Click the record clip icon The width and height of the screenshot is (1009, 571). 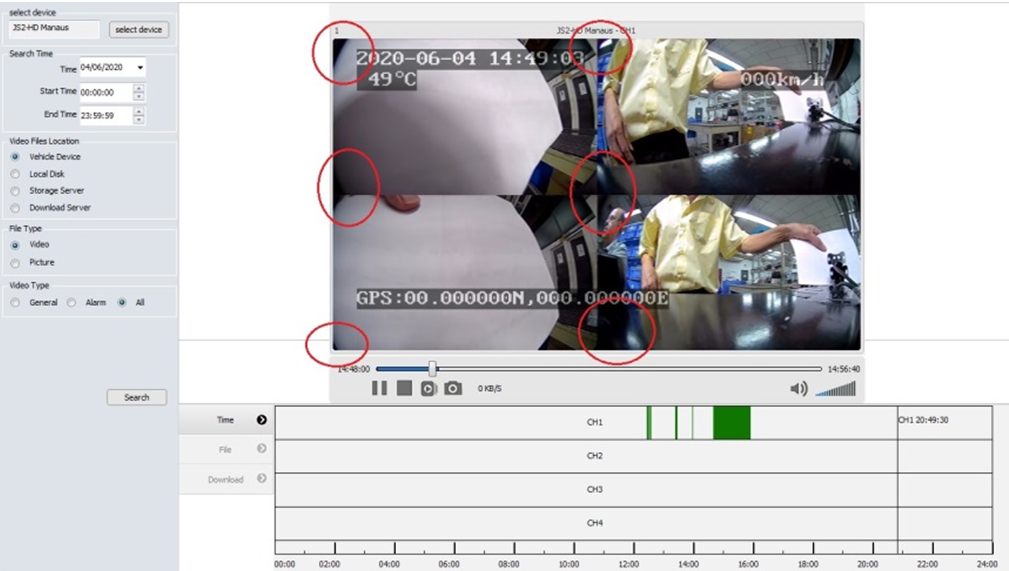click(429, 388)
